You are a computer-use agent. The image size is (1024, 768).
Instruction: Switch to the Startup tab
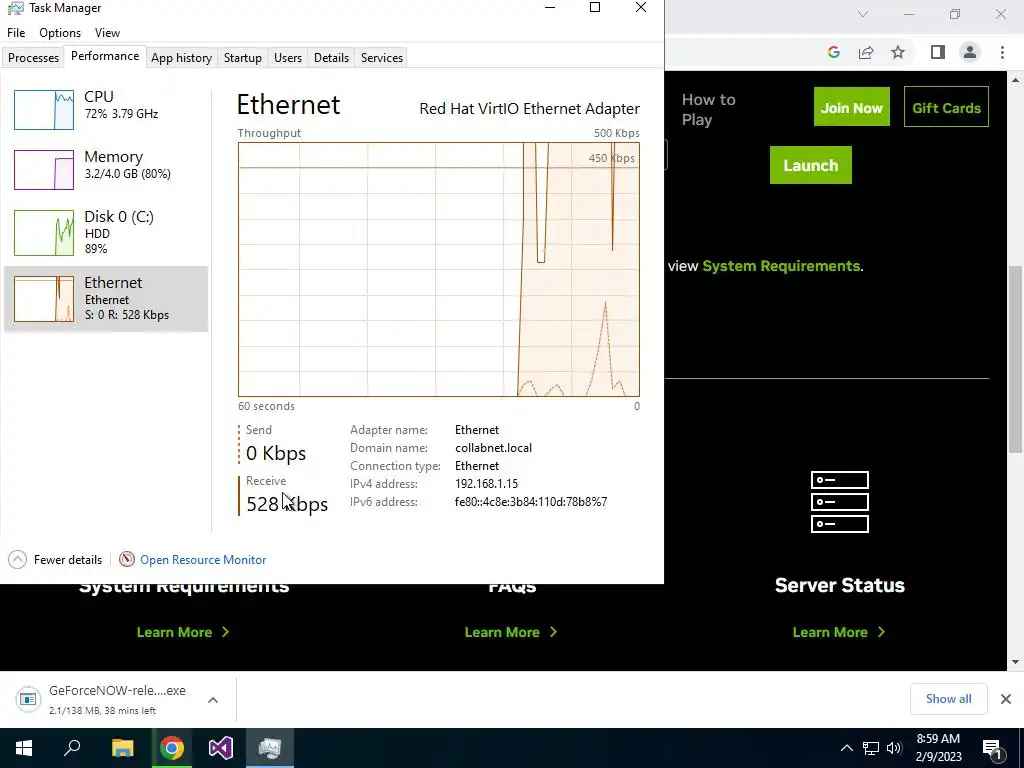(242, 57)
